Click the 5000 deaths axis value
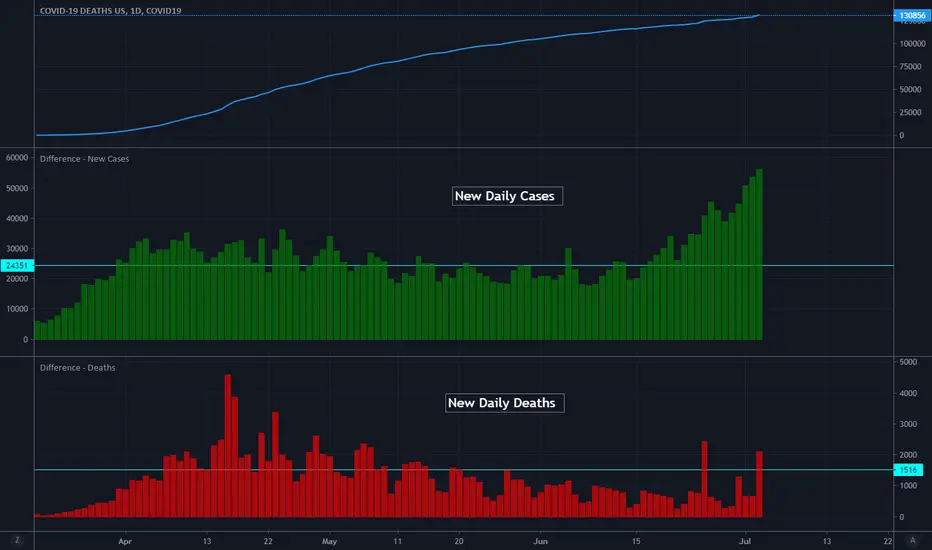Screen dimensions: 932x550 (x=908, y=362)
